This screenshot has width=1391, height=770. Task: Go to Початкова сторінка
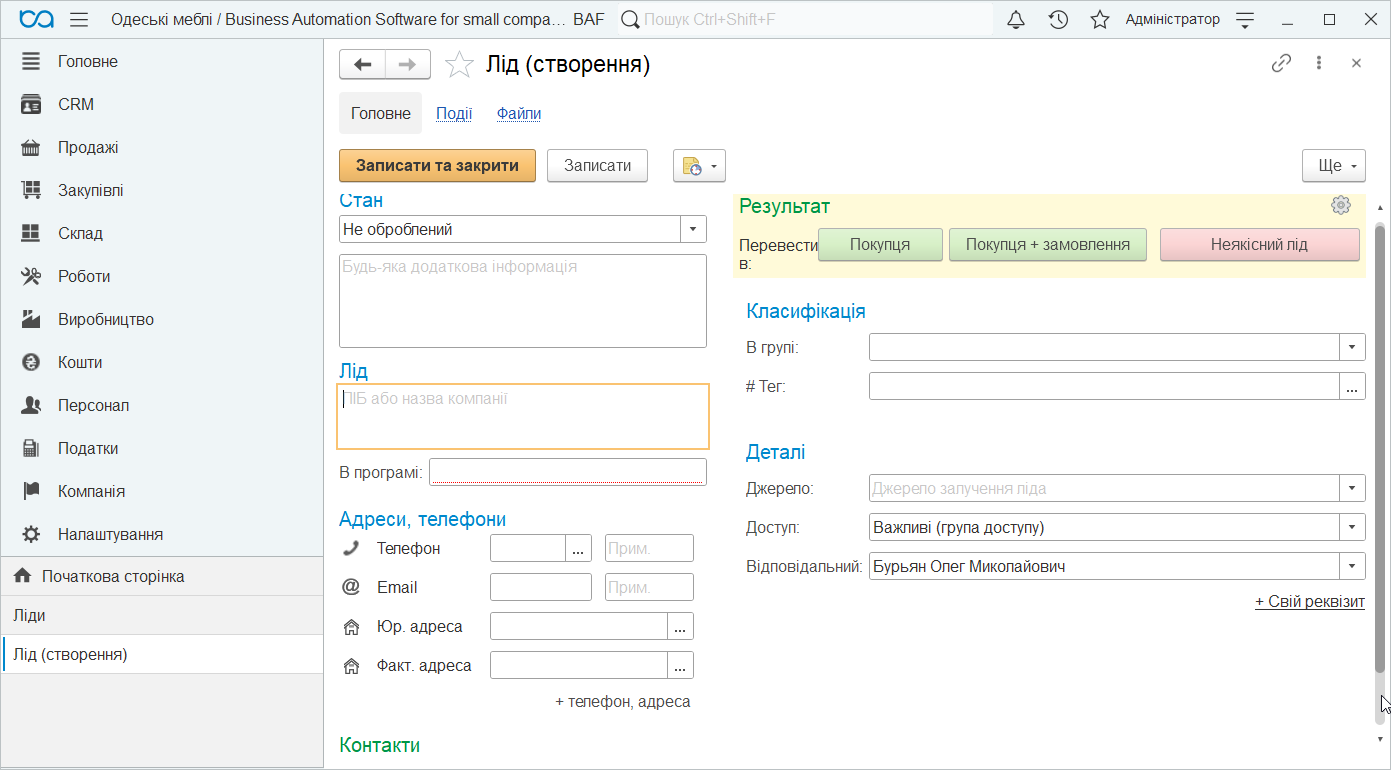point(162,576)
